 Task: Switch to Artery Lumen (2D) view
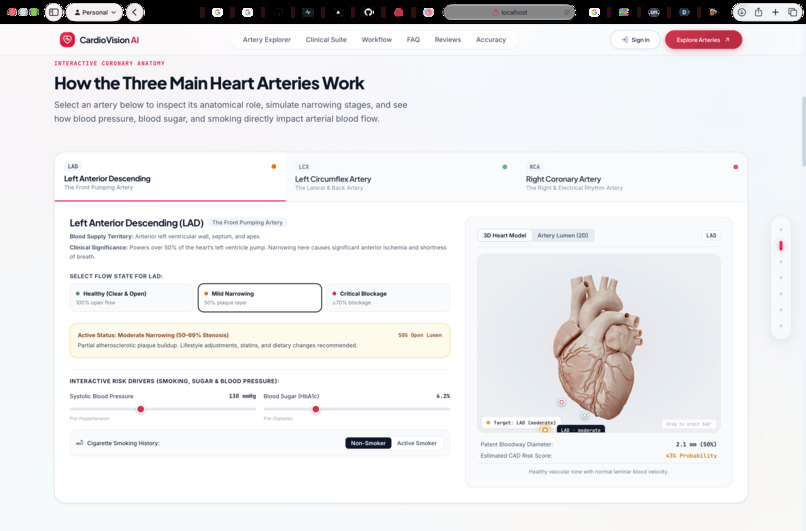coord(563,235)
